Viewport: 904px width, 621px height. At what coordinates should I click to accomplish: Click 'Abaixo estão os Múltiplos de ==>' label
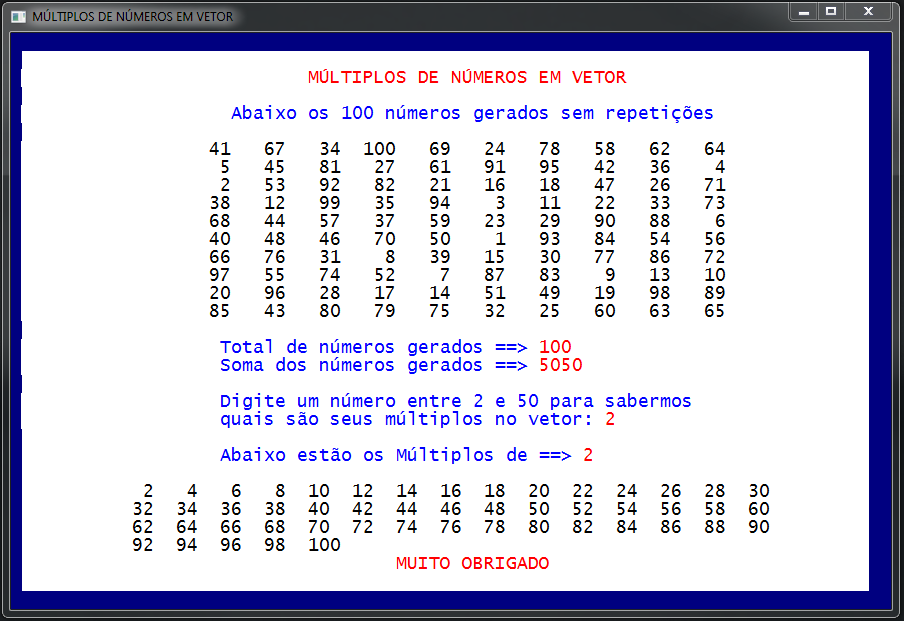[396, 455]
